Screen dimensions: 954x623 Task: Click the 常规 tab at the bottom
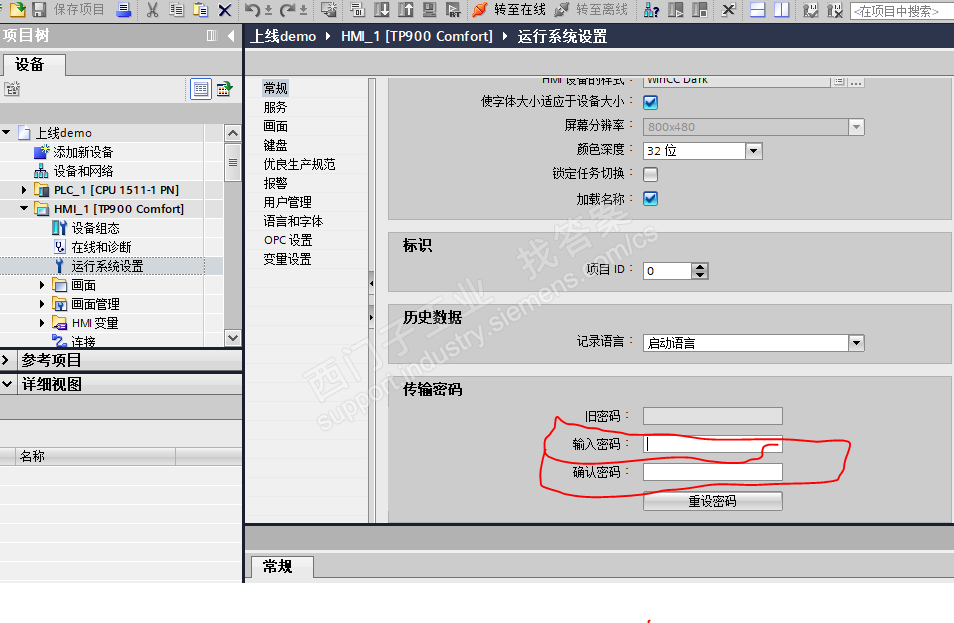(x=283, y=566)
